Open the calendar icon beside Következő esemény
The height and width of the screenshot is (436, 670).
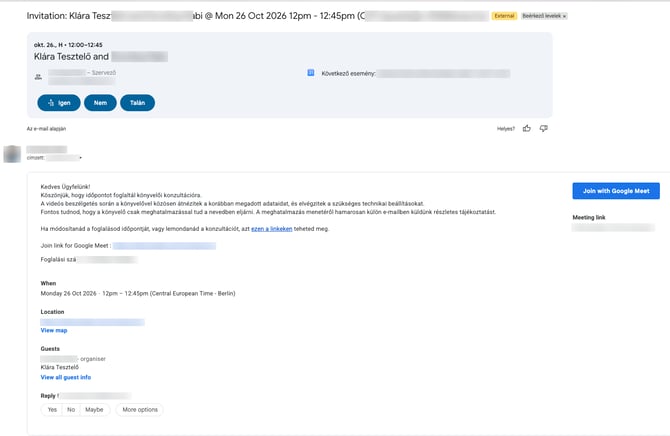click(311, 73)
